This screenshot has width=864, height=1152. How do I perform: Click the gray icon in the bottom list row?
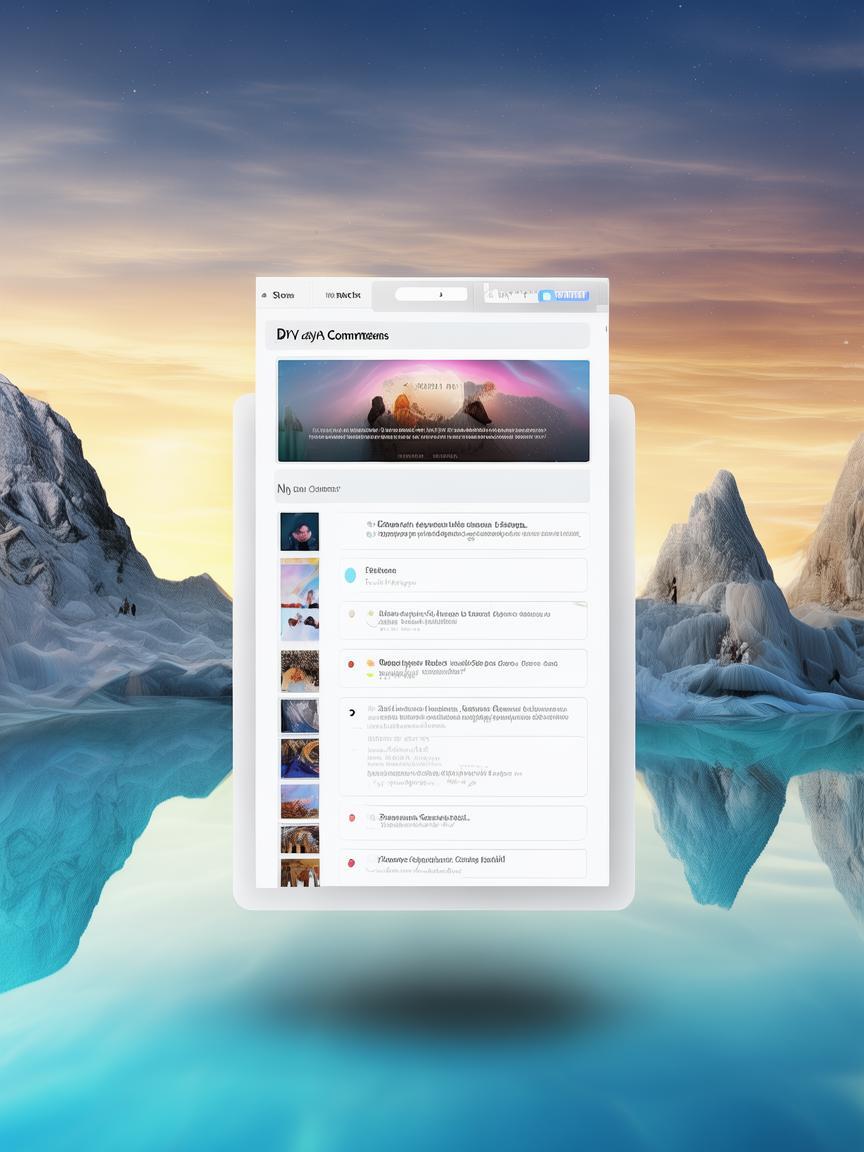point(371,860)
